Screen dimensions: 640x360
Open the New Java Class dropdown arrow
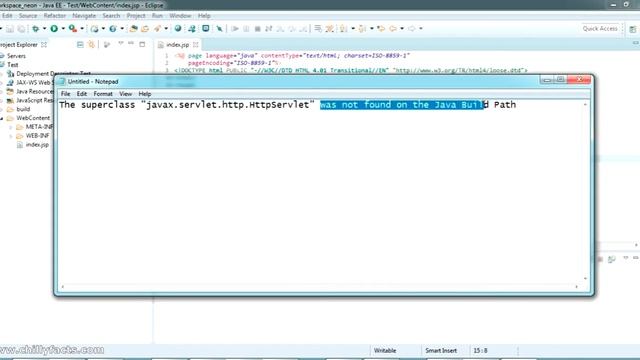[122, 29]
